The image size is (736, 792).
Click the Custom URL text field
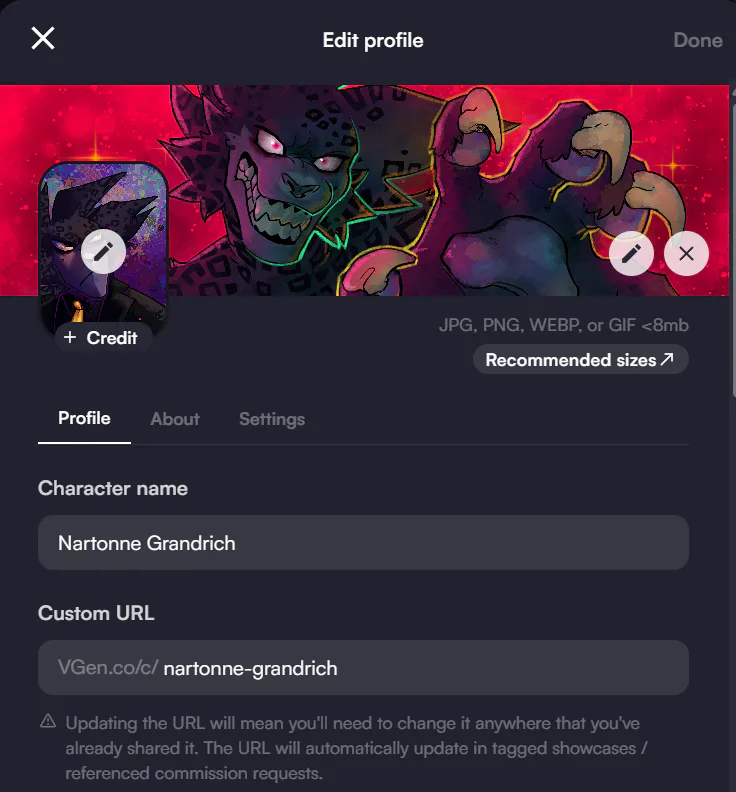click(x=420, y=668)
